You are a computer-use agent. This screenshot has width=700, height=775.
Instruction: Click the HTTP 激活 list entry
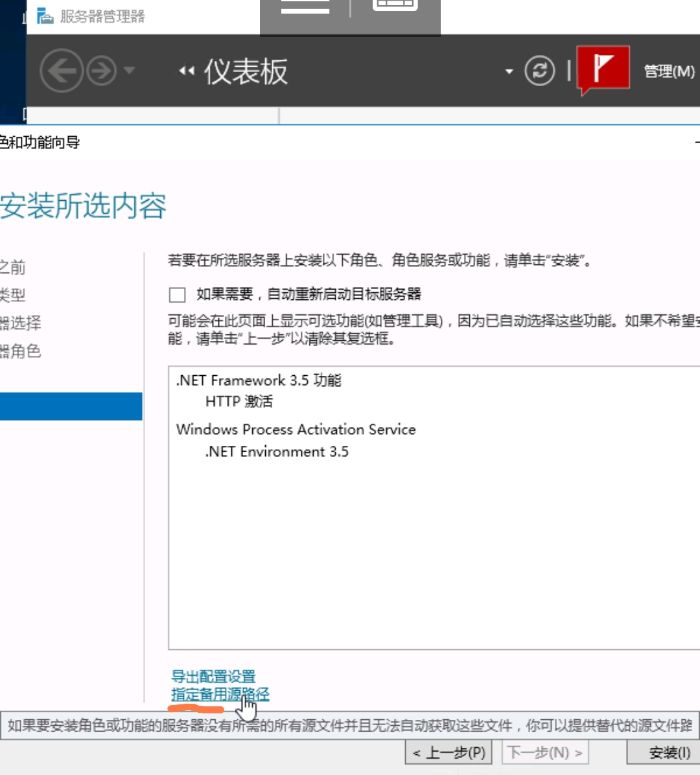(x=239, y=401)
